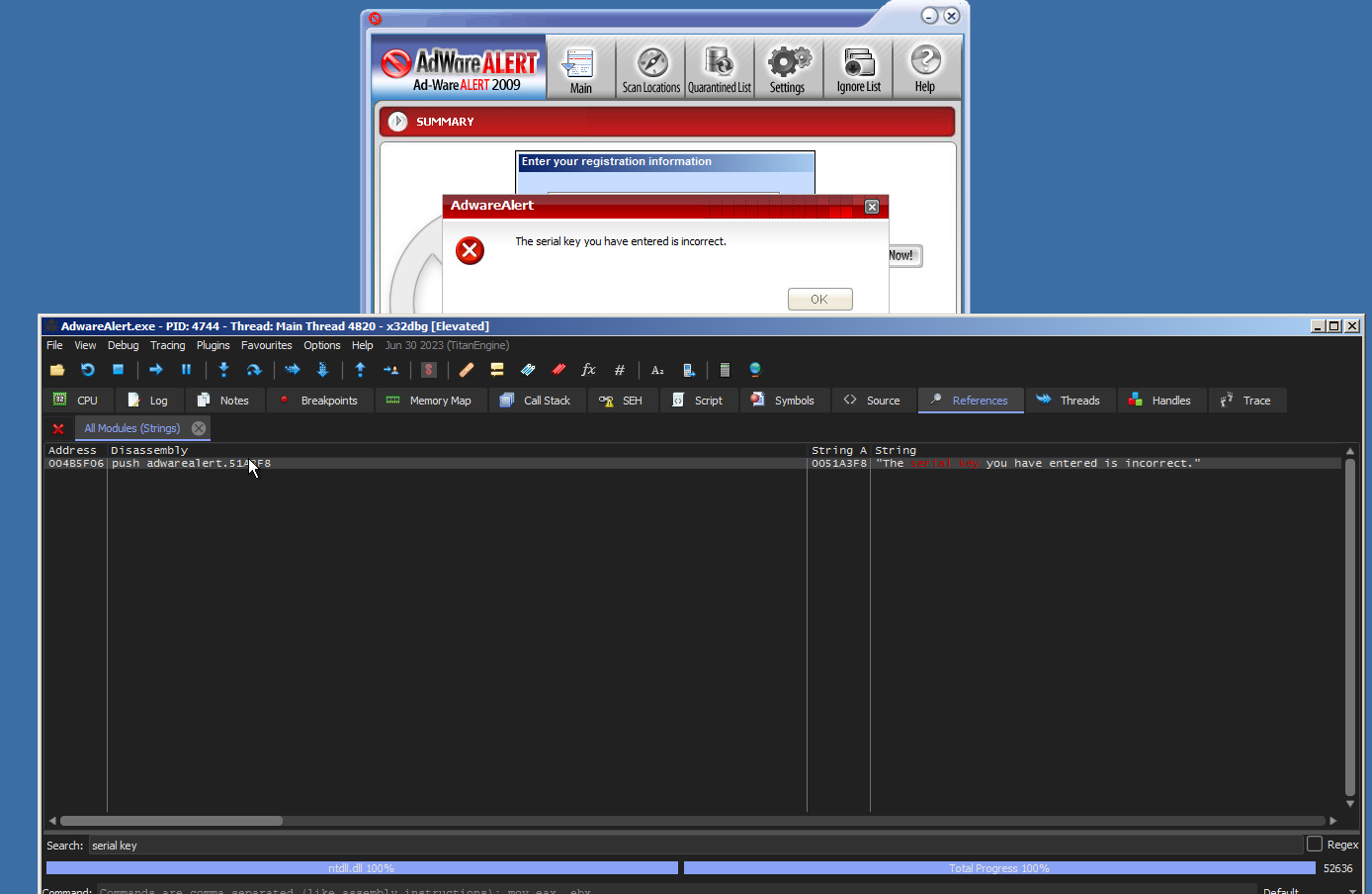Open Quarantined List in AdwareAlert
The image size is (1372, 894).
(x=720, y=69)
